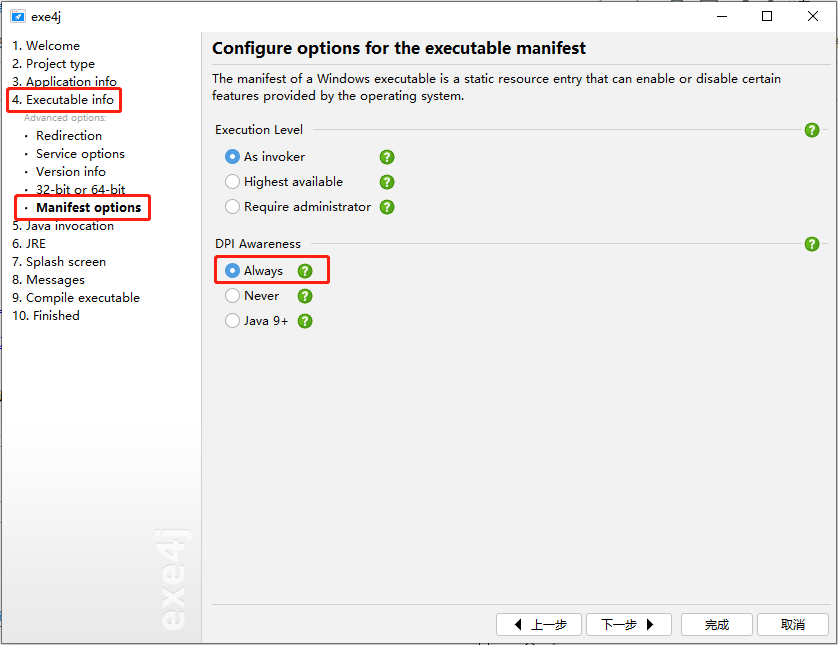Click the 完成 finish button
This screenshot has width=838, height=645.
tap(717, 624)
